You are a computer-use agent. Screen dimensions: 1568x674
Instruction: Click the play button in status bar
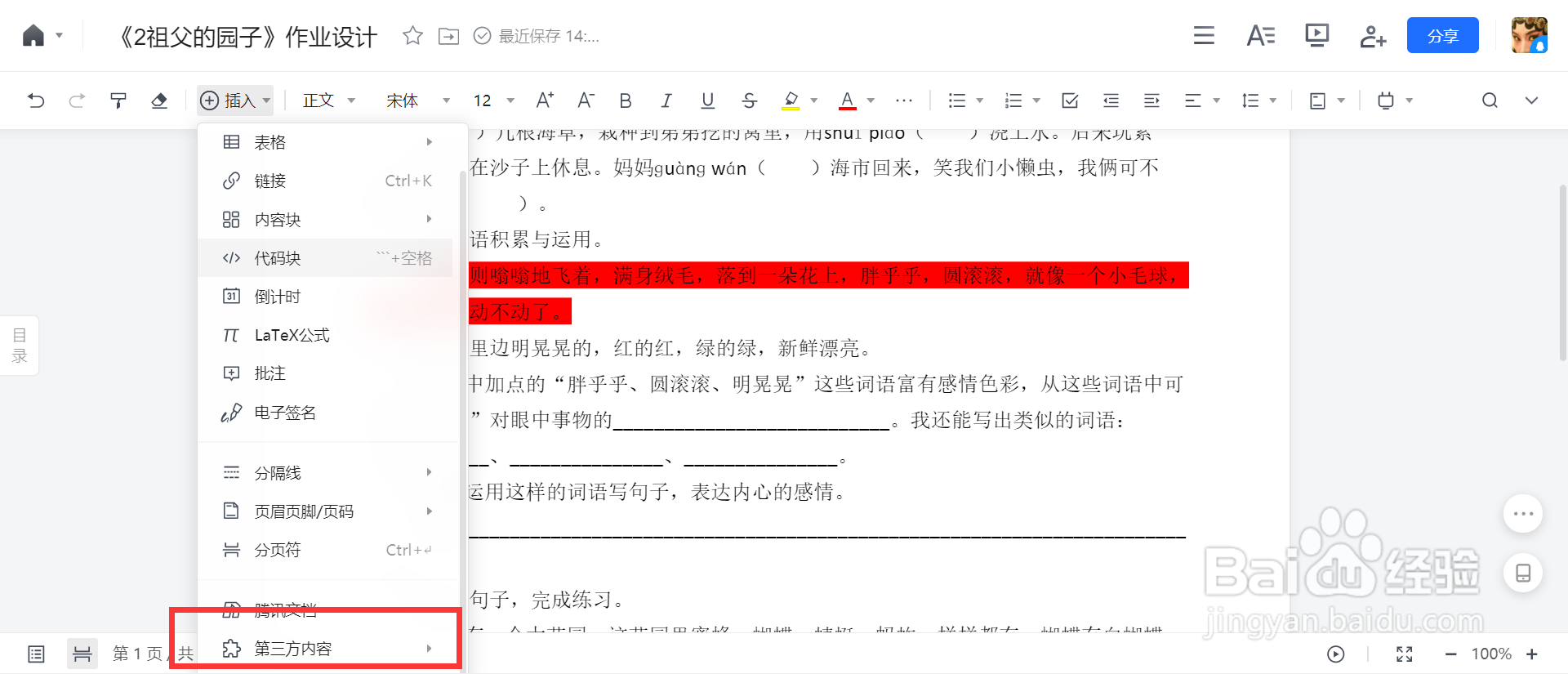(x=1336, y=654)
